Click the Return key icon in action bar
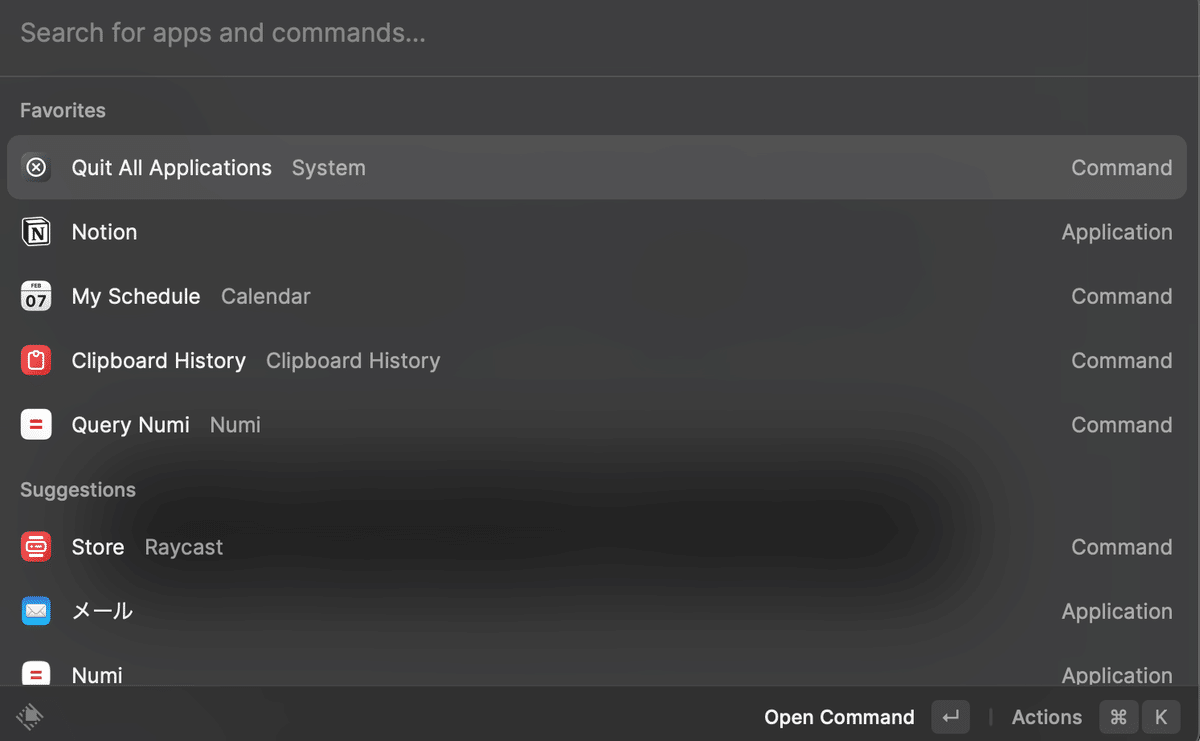 pyautogui.click(x=950, y=717)
